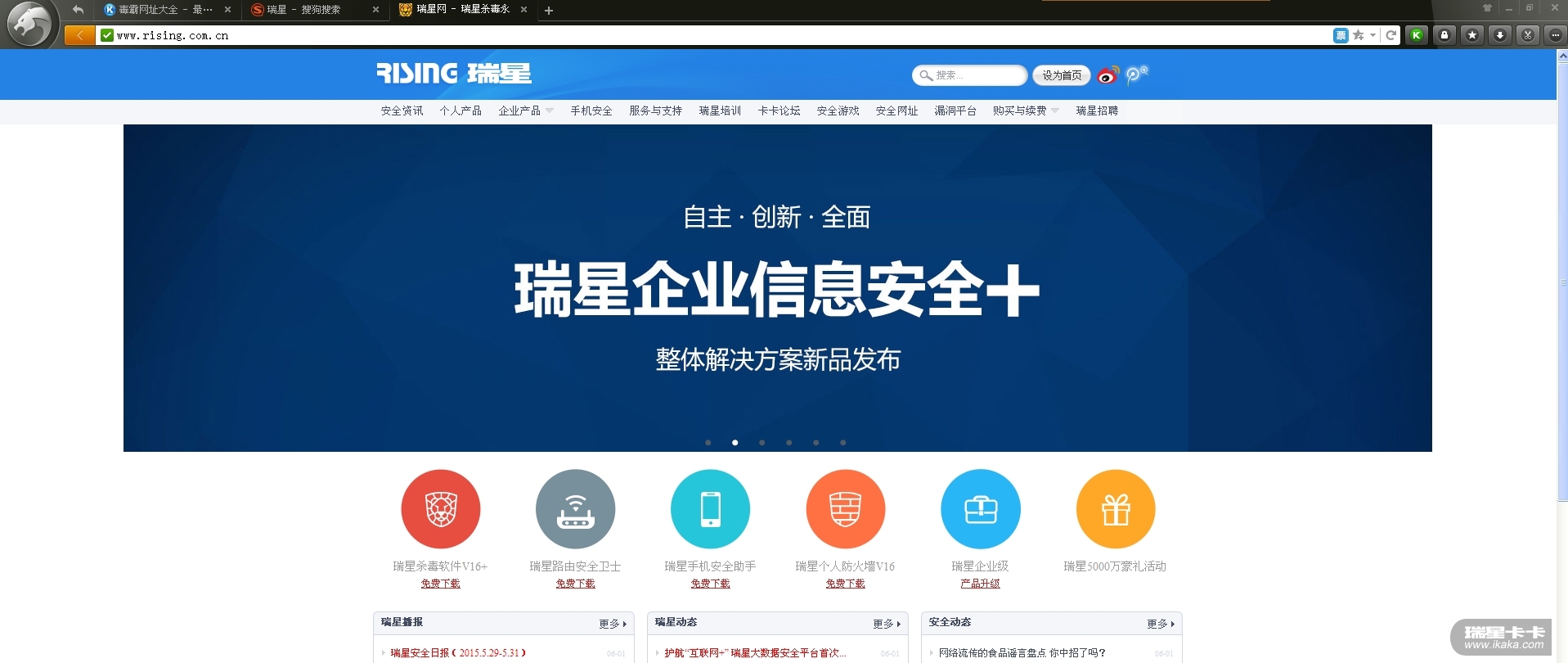
Task: Open downloads with the down-arrow icon
Action: (1500, 35)
